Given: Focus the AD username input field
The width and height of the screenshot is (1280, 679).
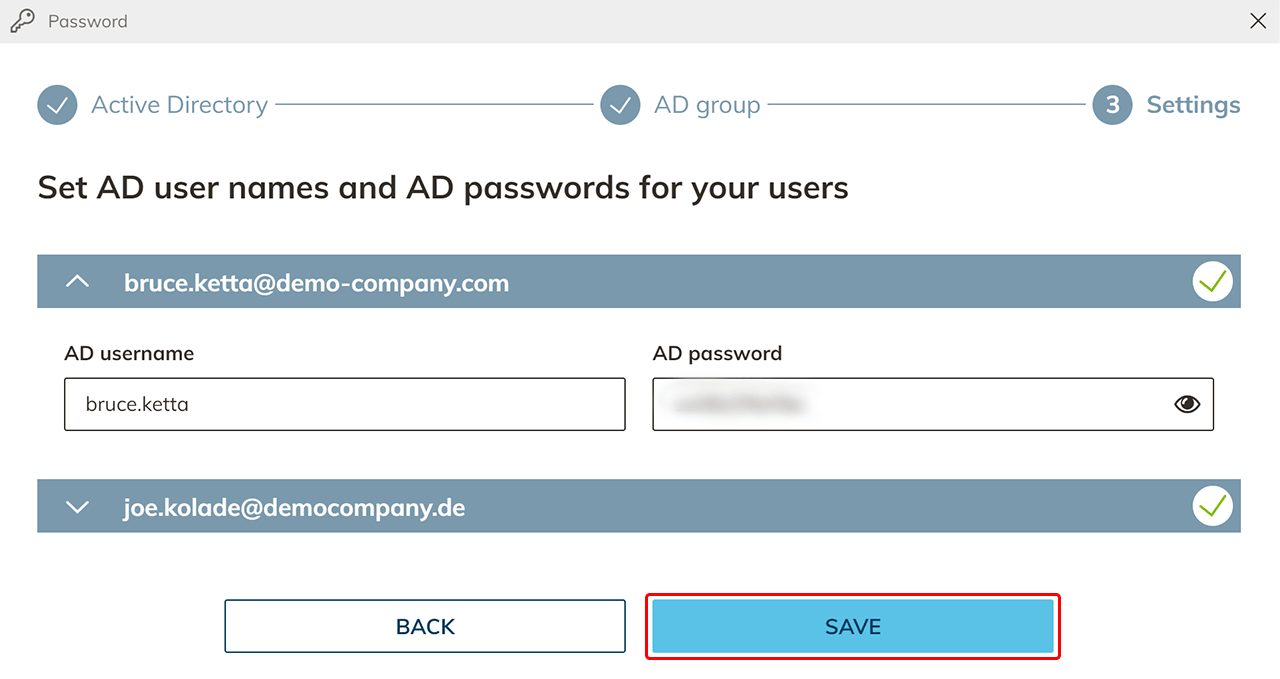Looking at the screenshot, I should (x=344, y=404).
